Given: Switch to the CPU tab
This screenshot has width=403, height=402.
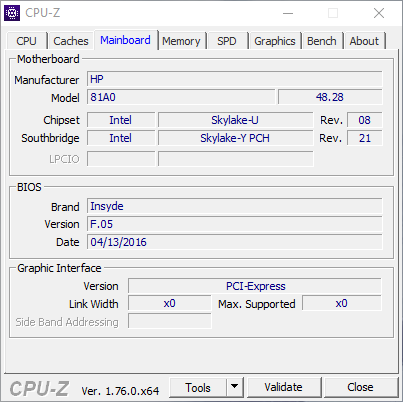Looking at the screenshot, I should click(x=26, y=41).
